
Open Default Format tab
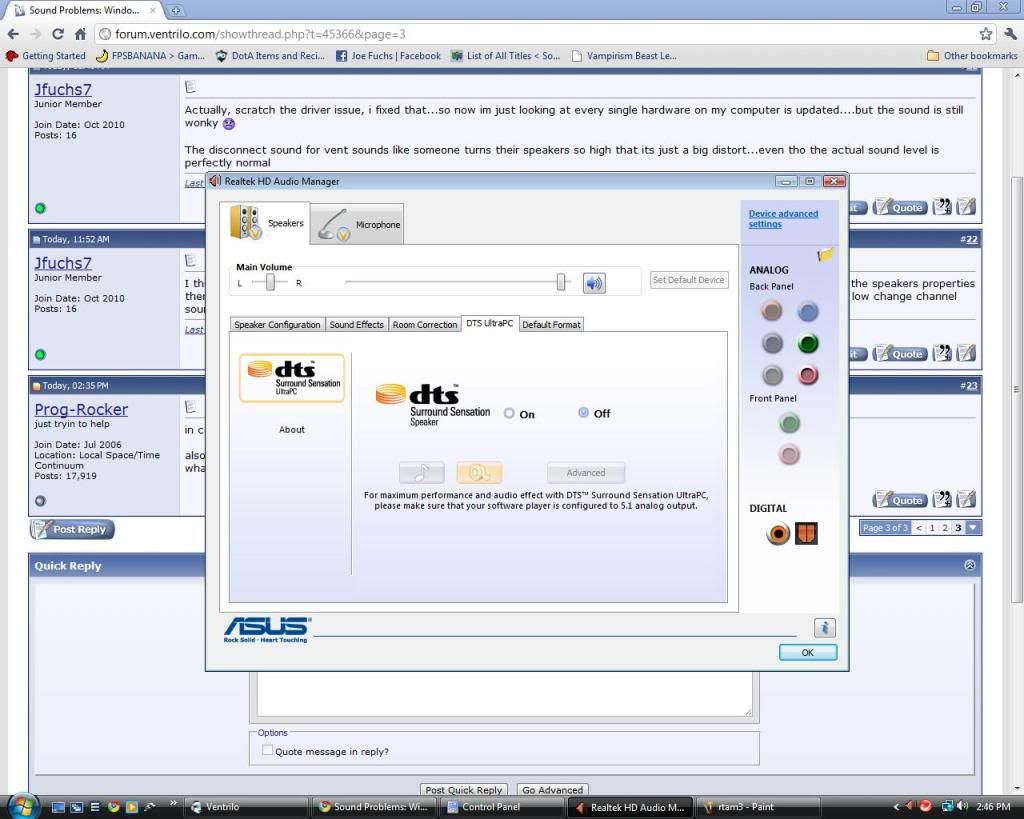[x=551, y=325]
